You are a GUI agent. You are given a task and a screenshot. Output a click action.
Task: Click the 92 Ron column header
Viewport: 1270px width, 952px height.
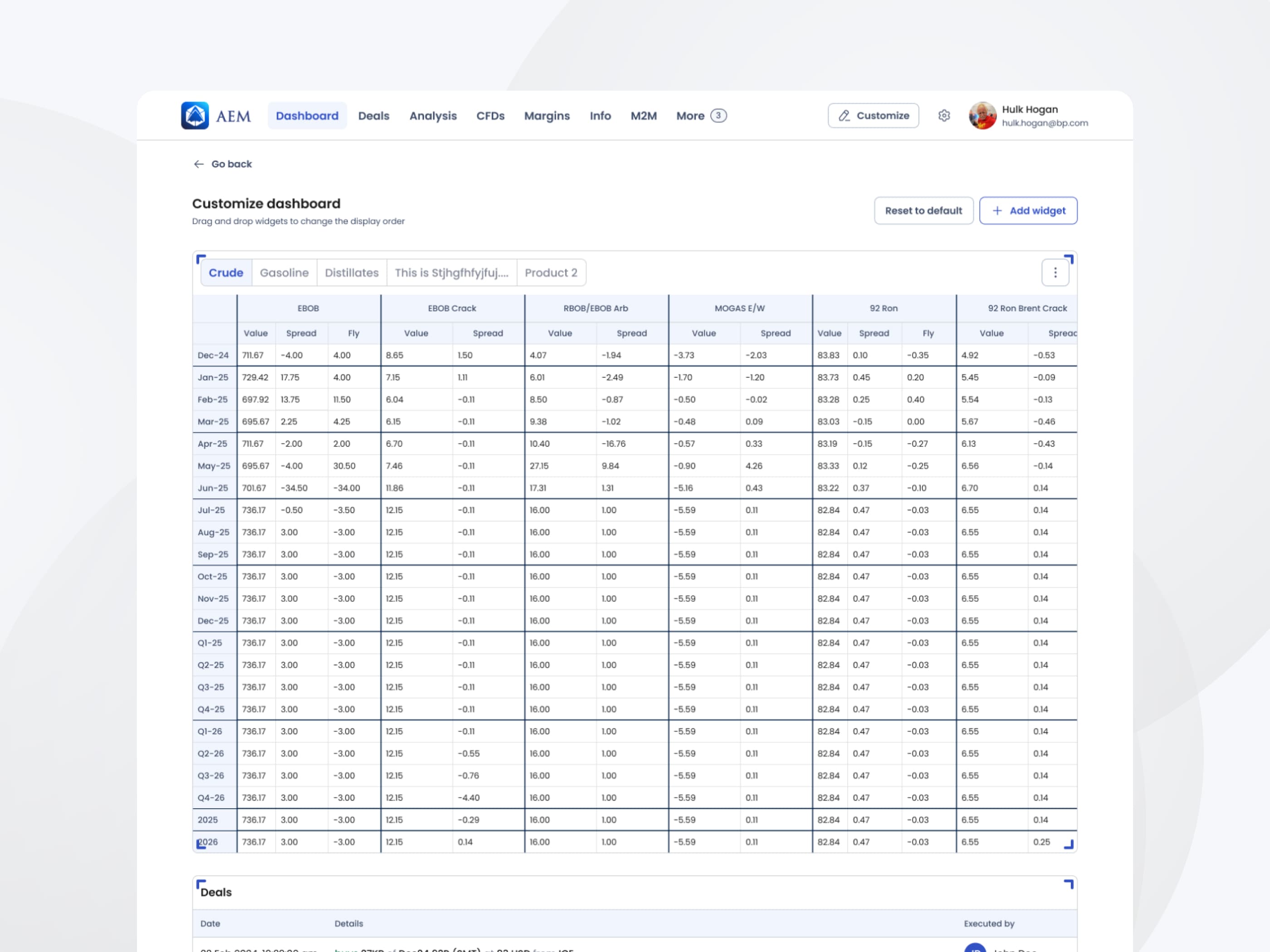[x=884, y=308]
